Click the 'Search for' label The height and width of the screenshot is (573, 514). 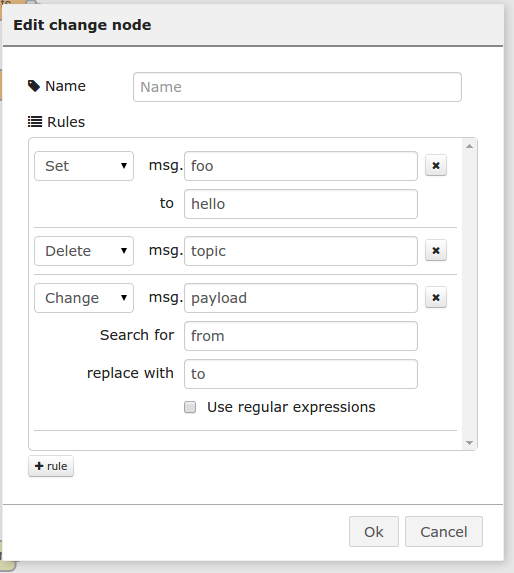(x=137, y=335)
